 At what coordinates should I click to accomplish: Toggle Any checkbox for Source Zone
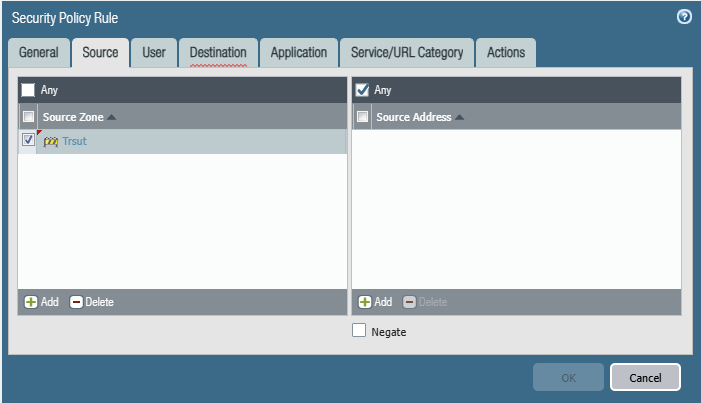(28, 90)
